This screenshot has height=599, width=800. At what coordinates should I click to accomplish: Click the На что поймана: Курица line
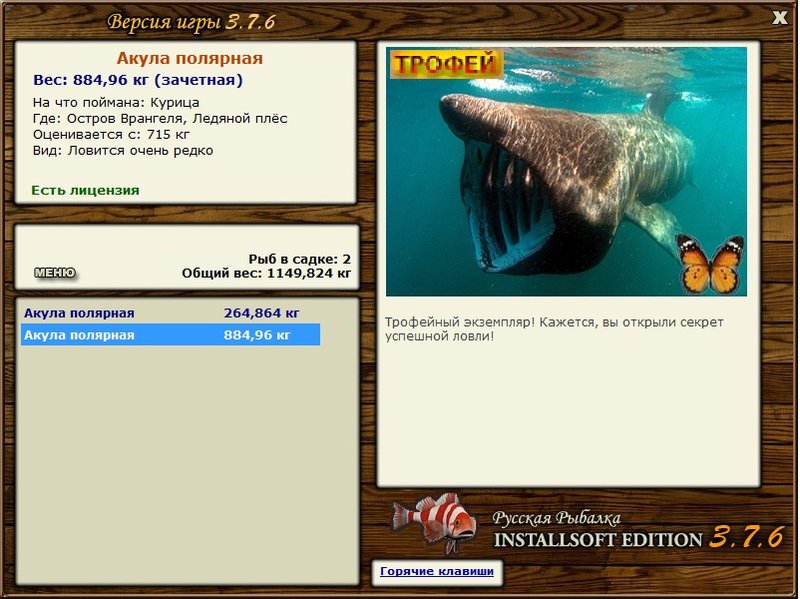click(116, 103)
